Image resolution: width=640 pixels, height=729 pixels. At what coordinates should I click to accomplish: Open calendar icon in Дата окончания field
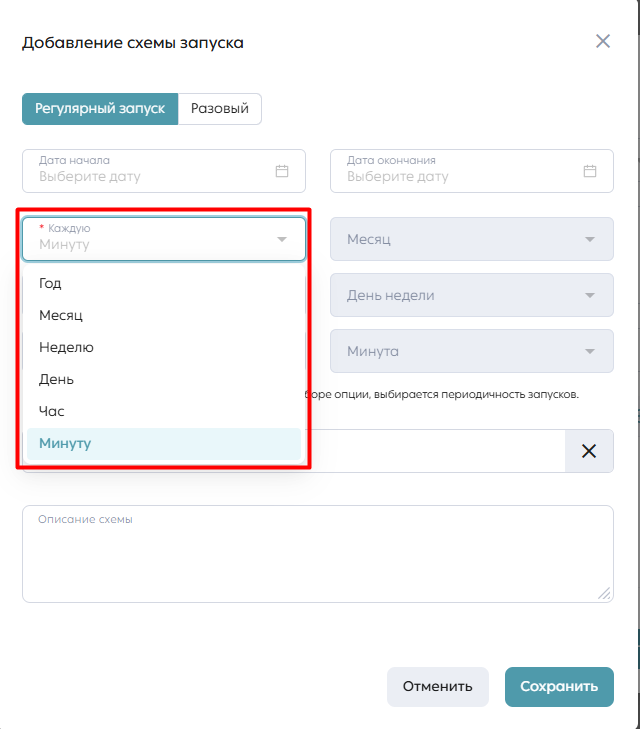tap(590, 171)
